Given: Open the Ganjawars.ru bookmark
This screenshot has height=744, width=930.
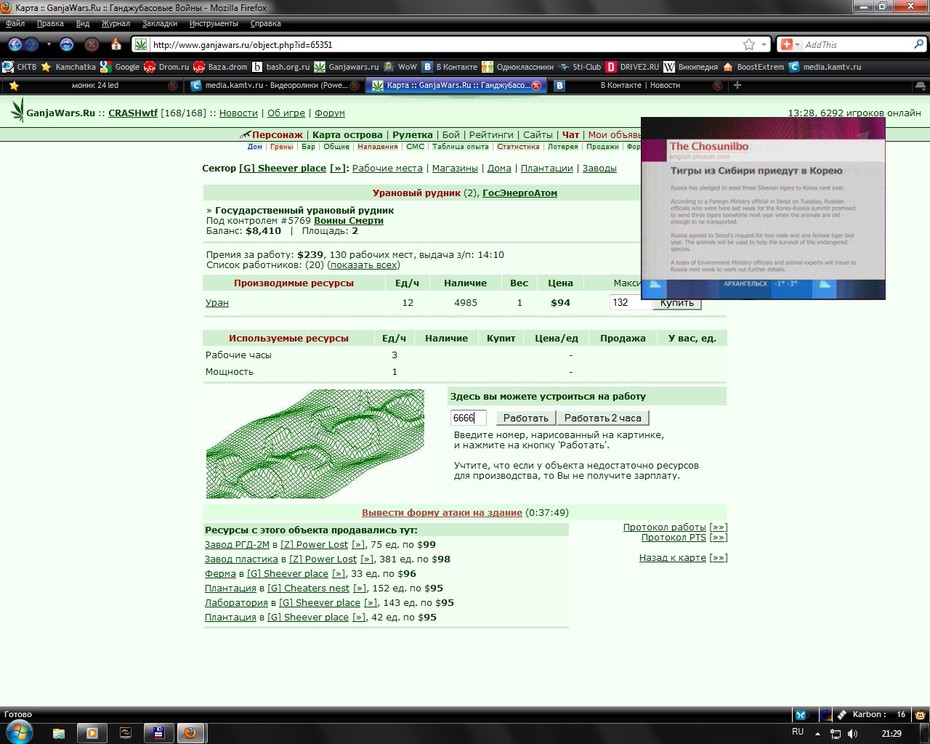Looking at the screenshot, I should coord(346,67).
